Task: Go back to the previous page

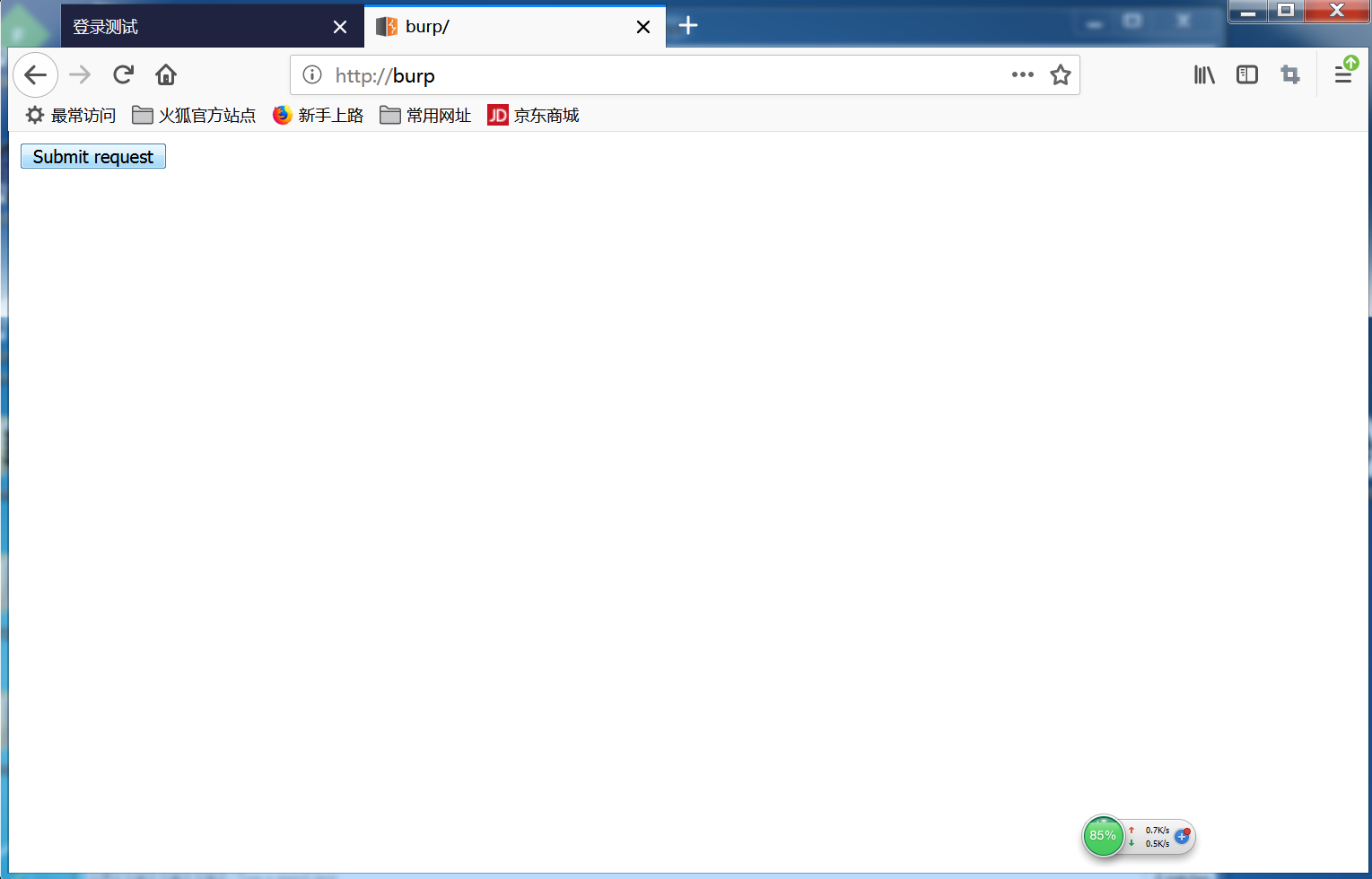Action: [x=36, y=75]
